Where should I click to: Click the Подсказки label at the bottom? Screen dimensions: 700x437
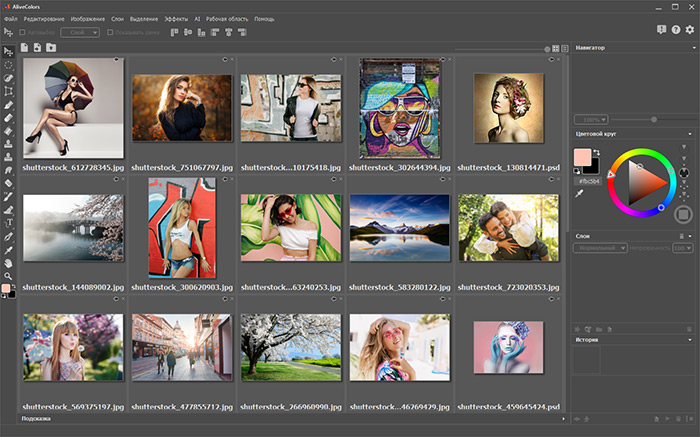point(36,419)
